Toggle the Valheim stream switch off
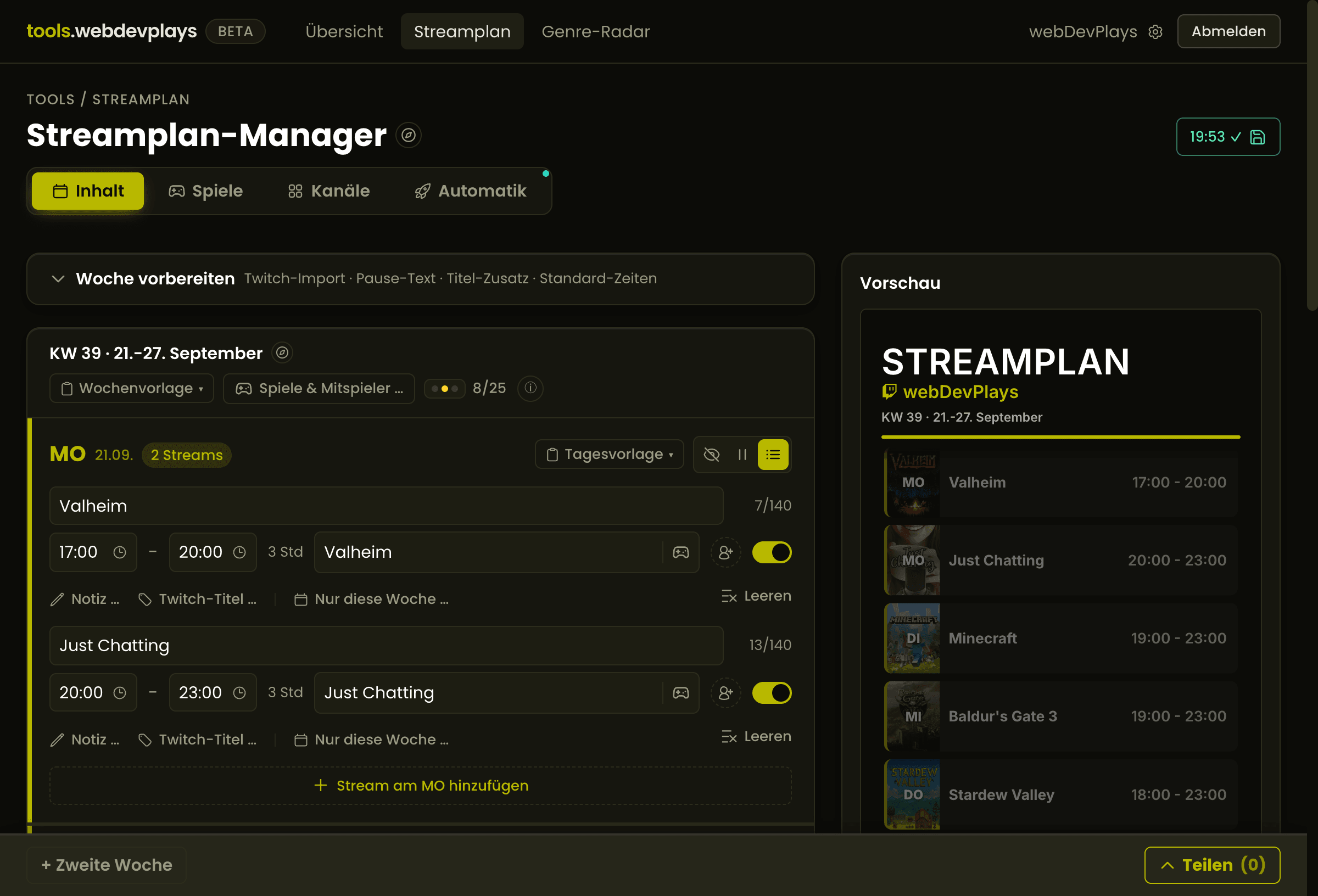1318x896 pixels. tap(771, 552)
